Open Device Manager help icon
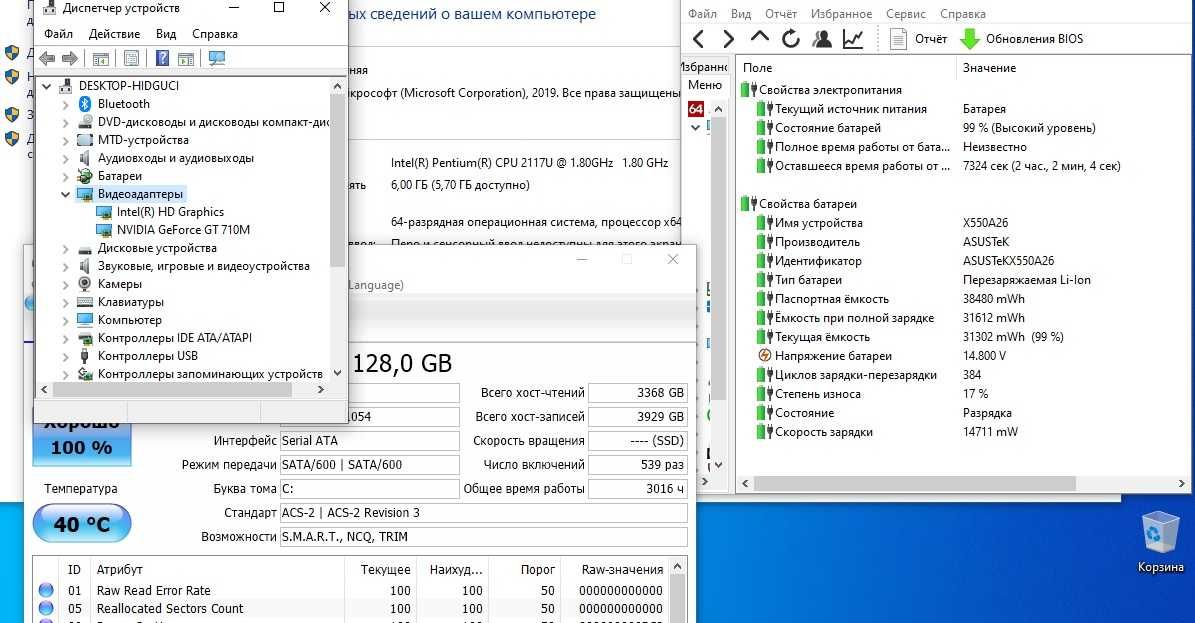The height and width of the screenshot is (623, 1195). click(x=162, y=58)
